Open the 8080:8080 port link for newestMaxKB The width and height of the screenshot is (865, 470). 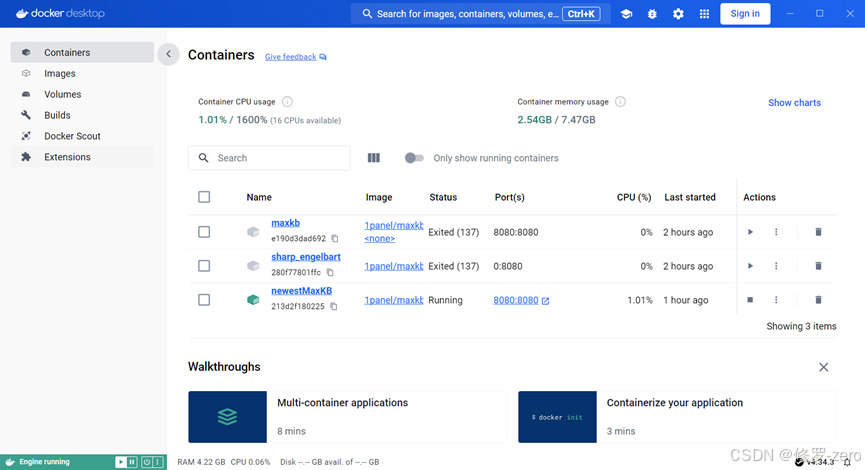[x=516, y=300]
